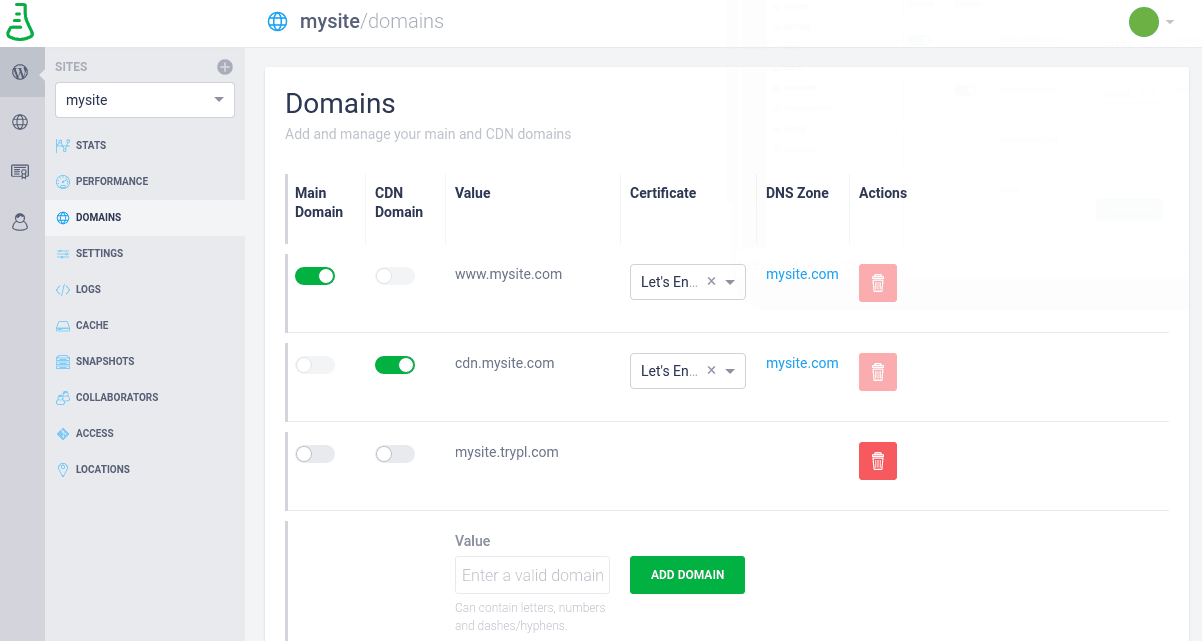The width and height of the screenshot is (1202, 641).
Task: Disable CDN Domain switch for cdn.mysite.com
Action: tap(395, 365)
